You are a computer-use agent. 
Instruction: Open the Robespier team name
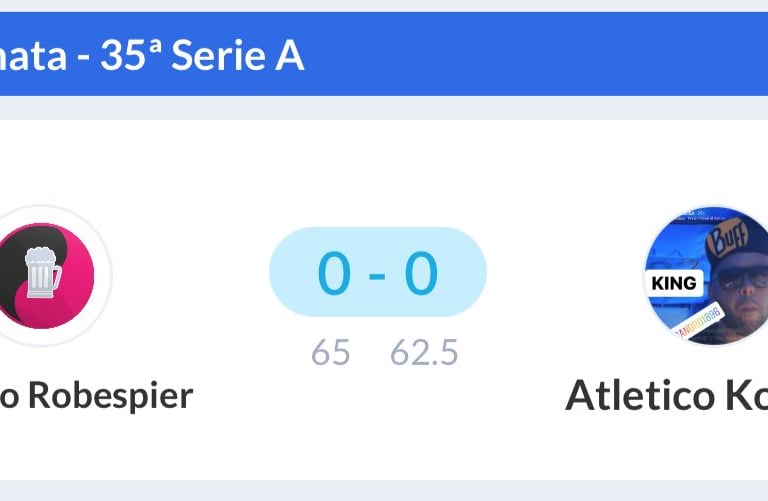tap(95, 396)
